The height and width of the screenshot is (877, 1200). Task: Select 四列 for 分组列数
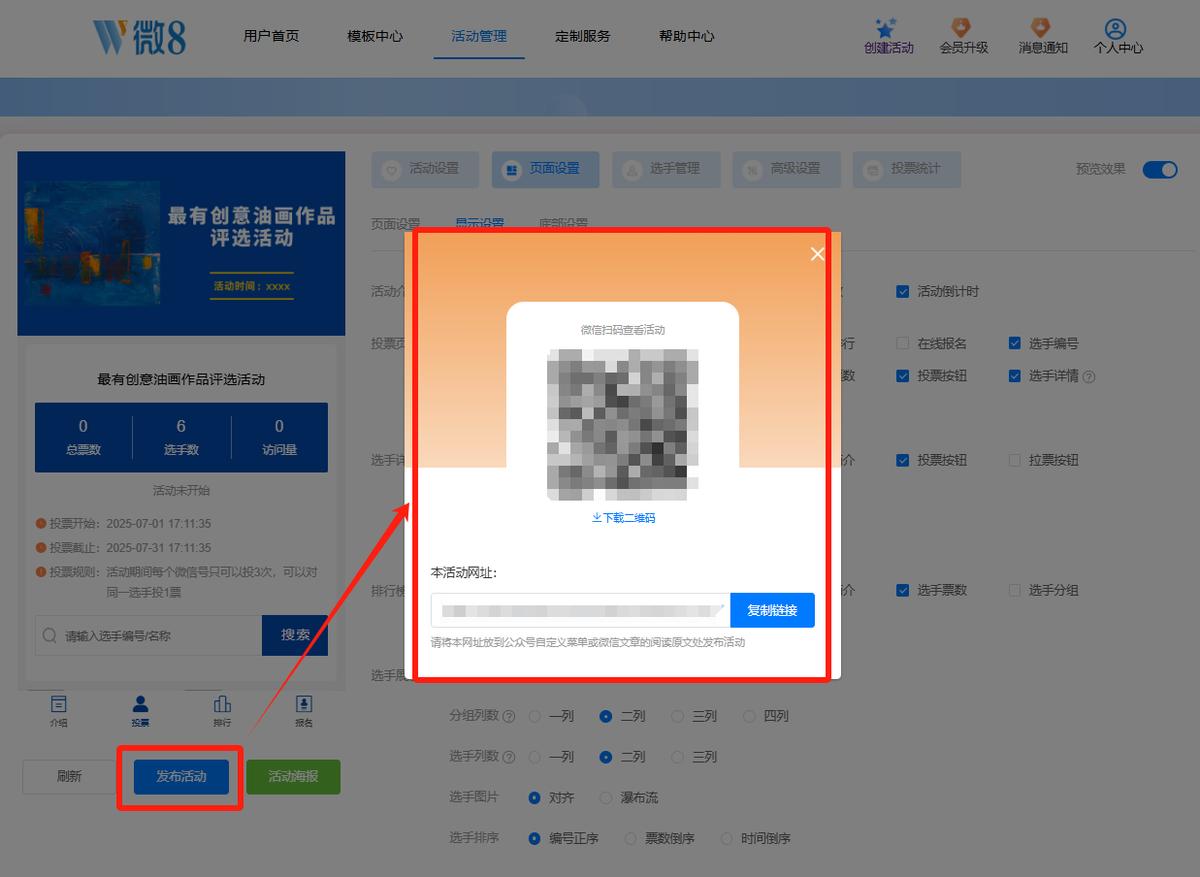[x=749, y=716]
